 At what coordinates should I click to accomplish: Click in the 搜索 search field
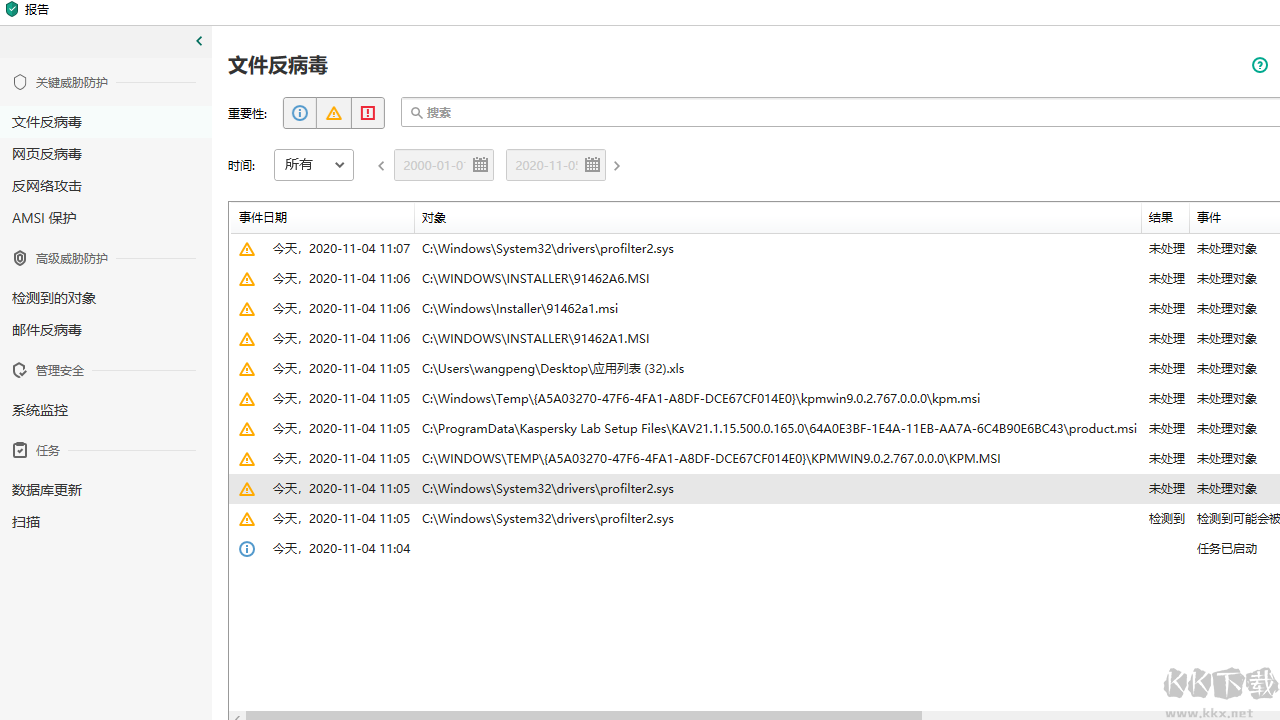tap(840, 113)
